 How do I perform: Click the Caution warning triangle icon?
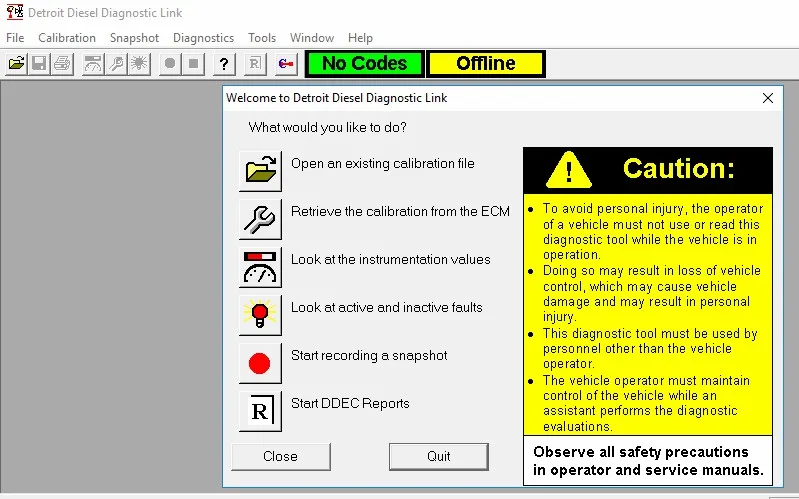[569, 170]
